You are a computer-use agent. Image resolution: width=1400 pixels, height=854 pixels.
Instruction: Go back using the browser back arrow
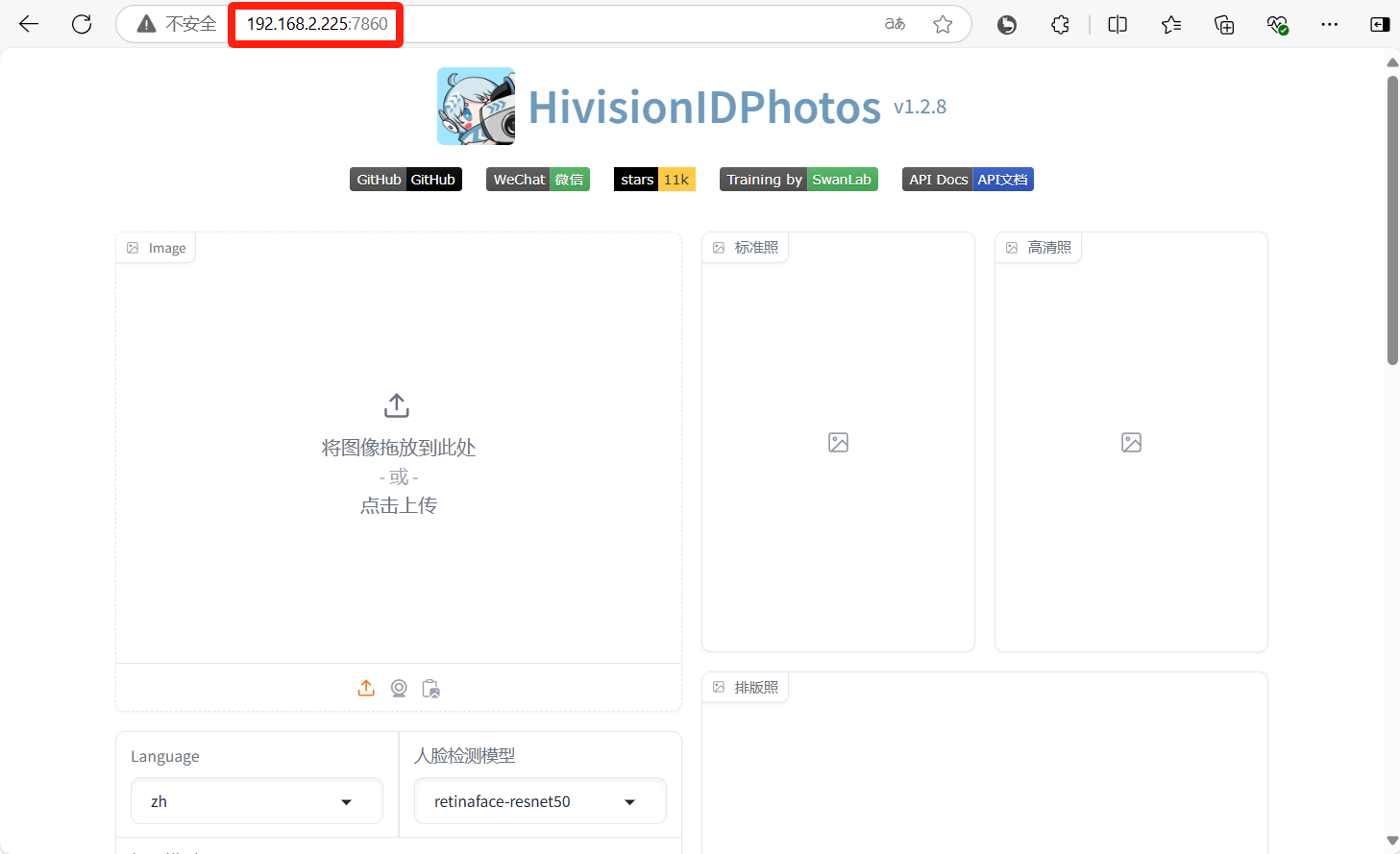pyautogui.click(x=29, y=24)
